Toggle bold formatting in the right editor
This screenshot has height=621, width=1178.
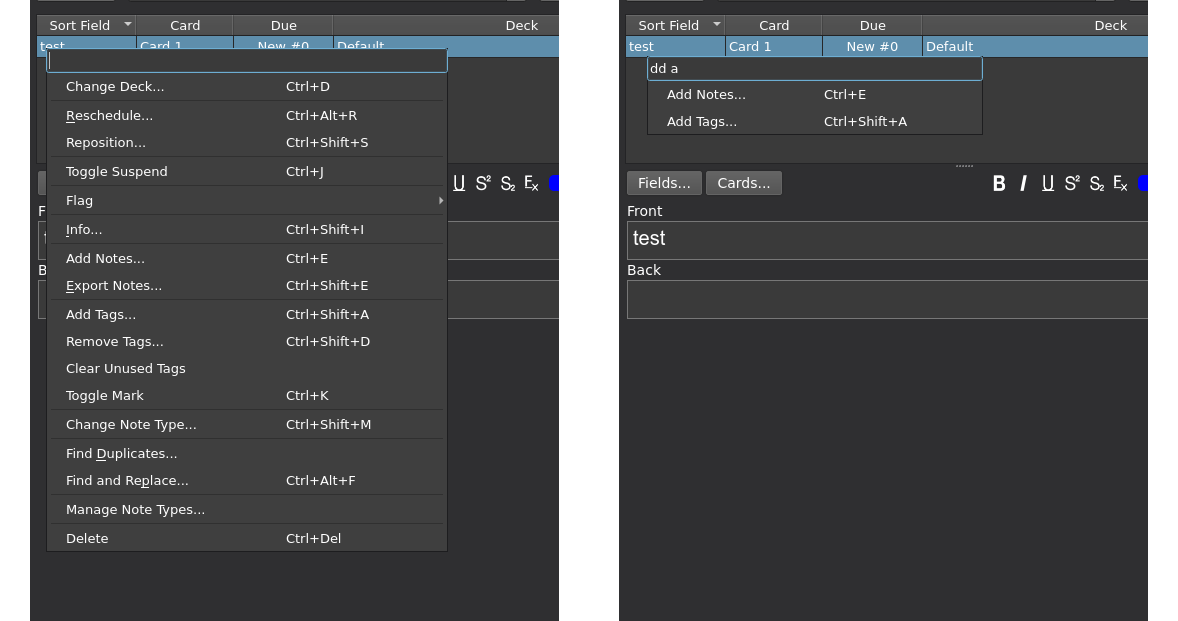tap(998, 183)
